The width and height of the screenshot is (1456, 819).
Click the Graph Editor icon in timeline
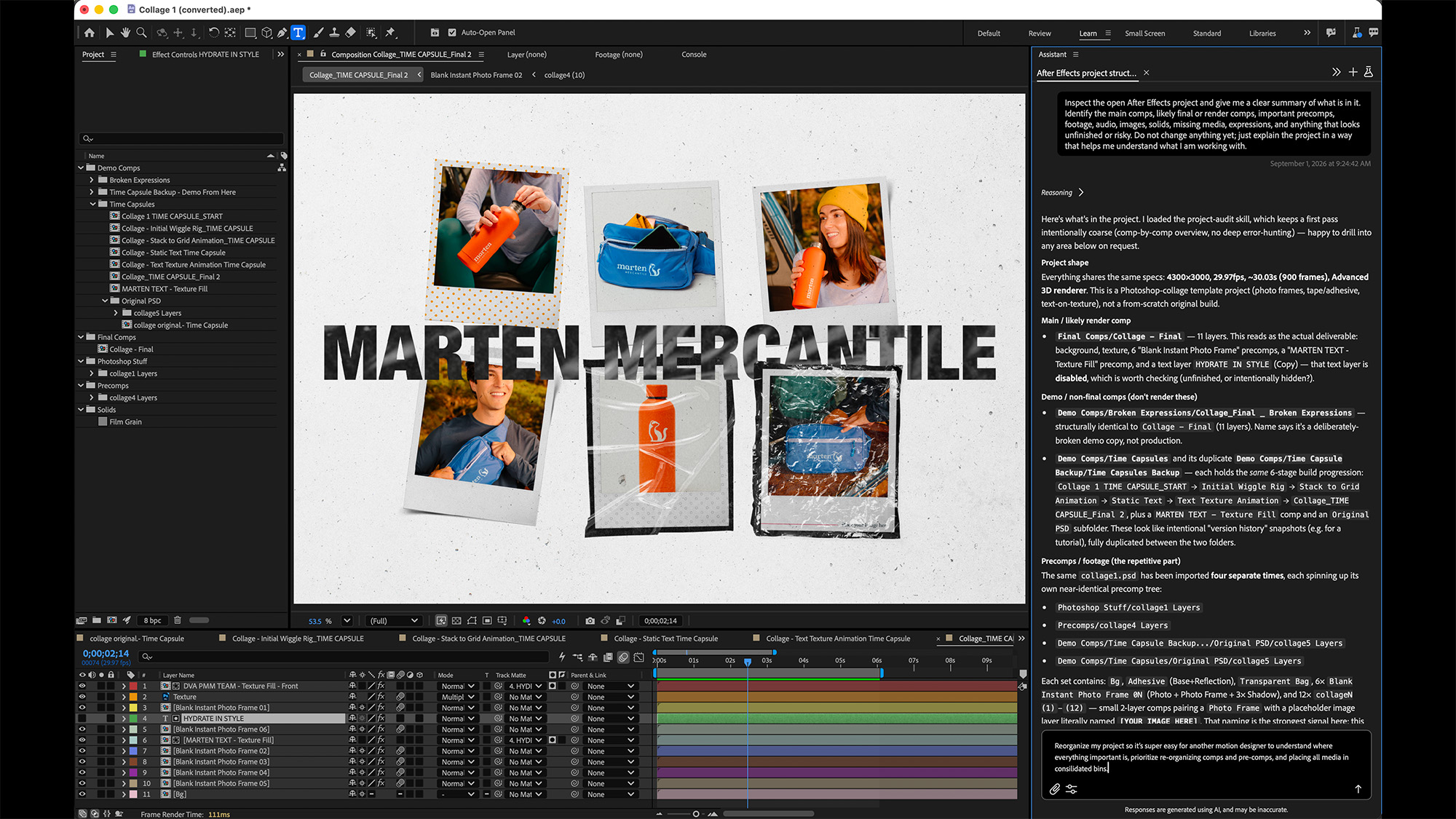click(638, 657)
